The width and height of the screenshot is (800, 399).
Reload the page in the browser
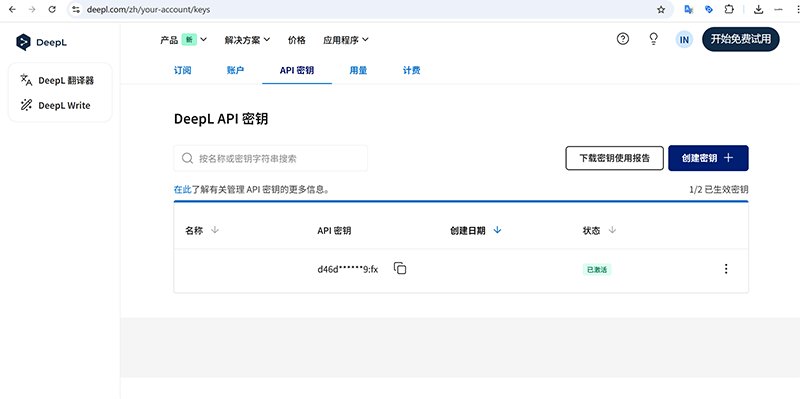pyautogui.click(x=52, y=9)
